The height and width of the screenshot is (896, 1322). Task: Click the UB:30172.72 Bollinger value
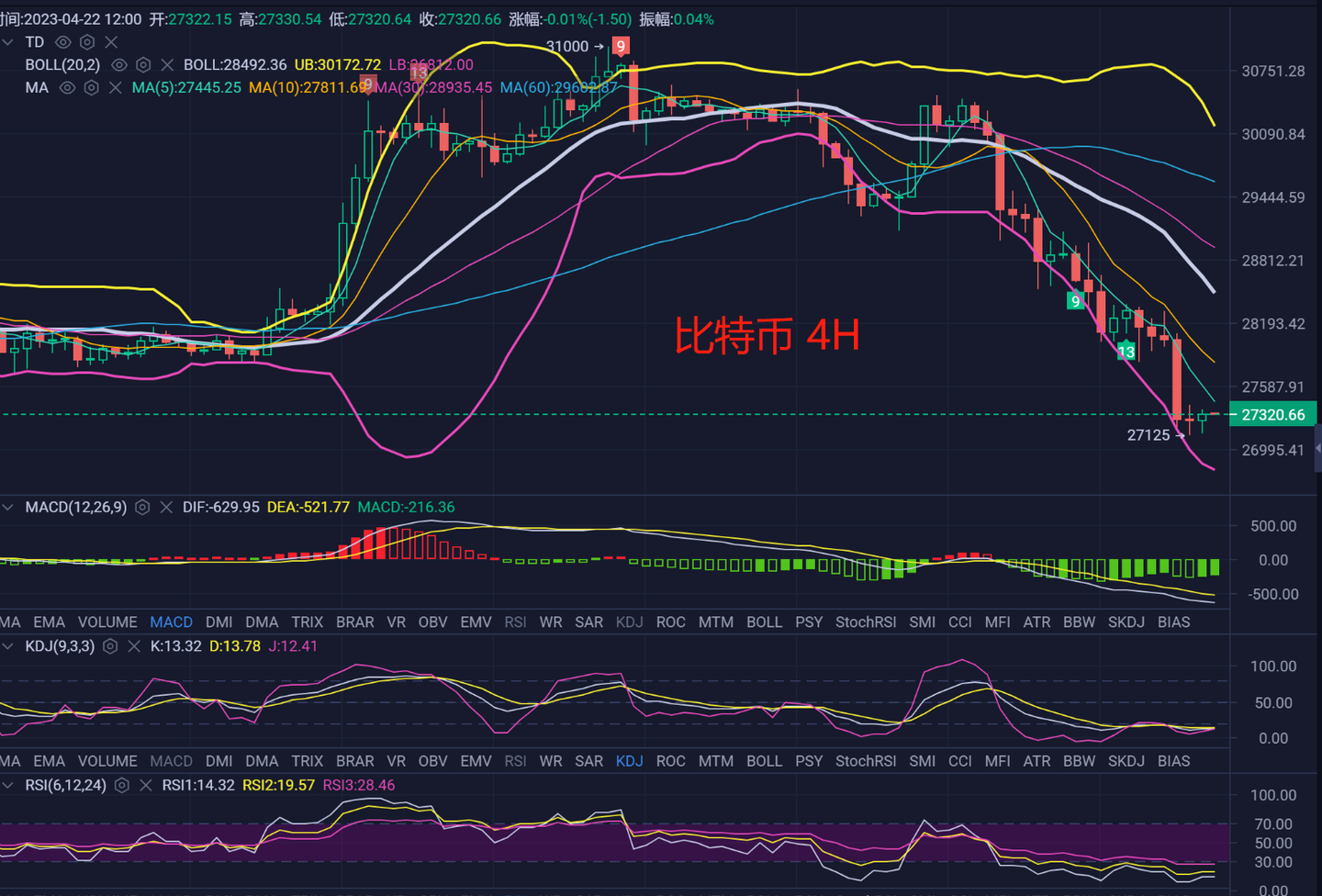[x=338, y=65]
